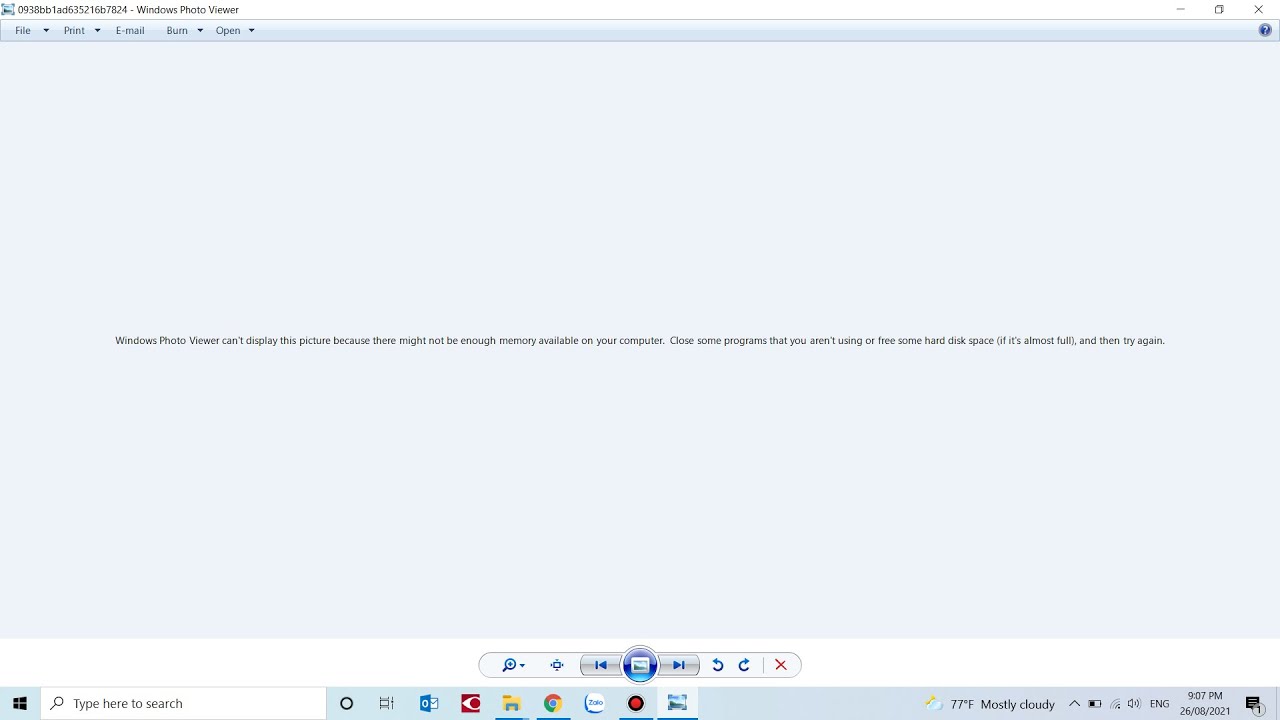Click the E-mail menu item
Image resolution: width=1280 pixels, height=720 pixels.
[130, 30]
